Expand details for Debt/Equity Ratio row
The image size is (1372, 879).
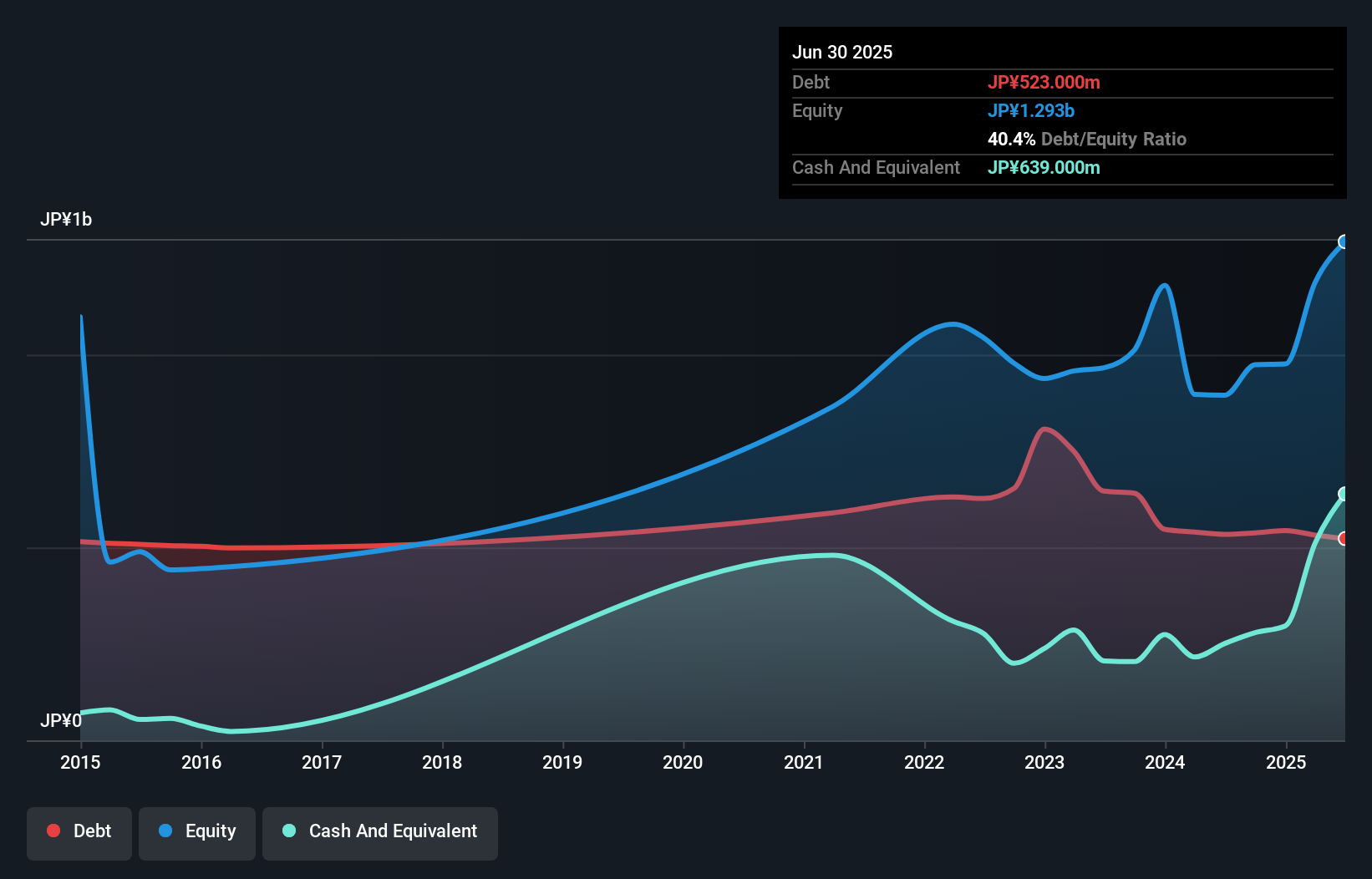(x=1086, y=139)
